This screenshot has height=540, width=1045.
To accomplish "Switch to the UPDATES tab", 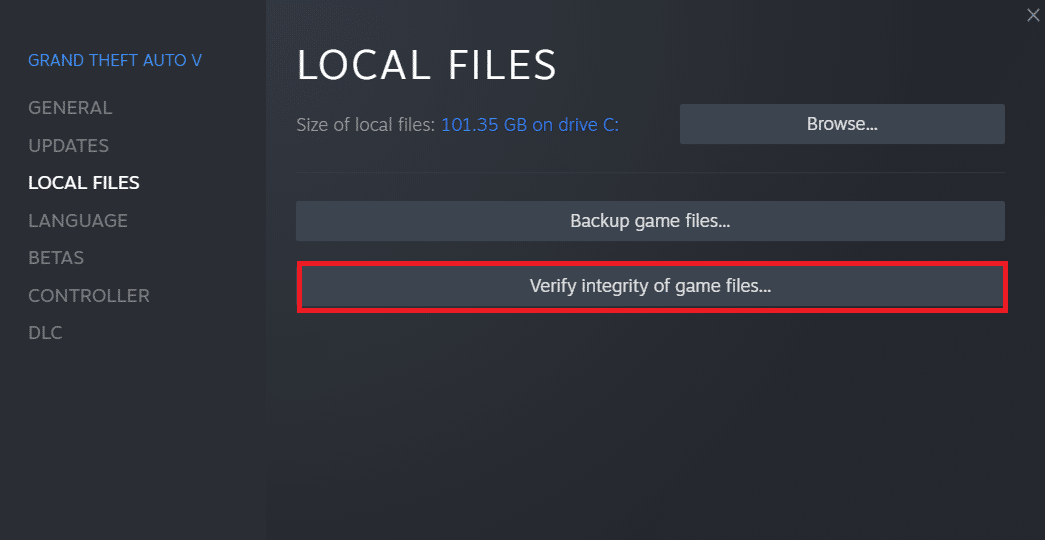I will (x=68, y=145).
